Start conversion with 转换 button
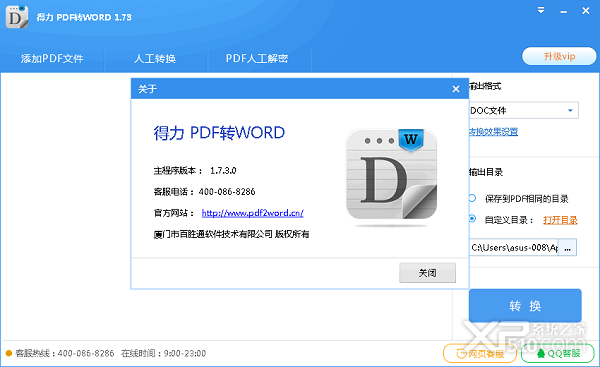Screen dimensions: 600x367 coord(525,305)
